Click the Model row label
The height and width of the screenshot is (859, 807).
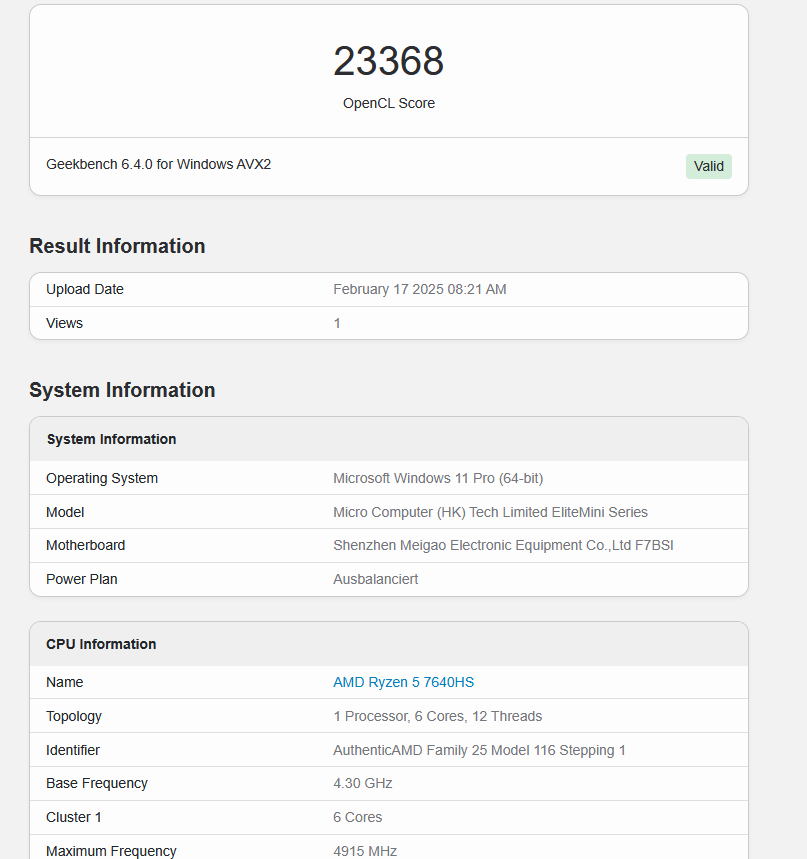[65, 512]
